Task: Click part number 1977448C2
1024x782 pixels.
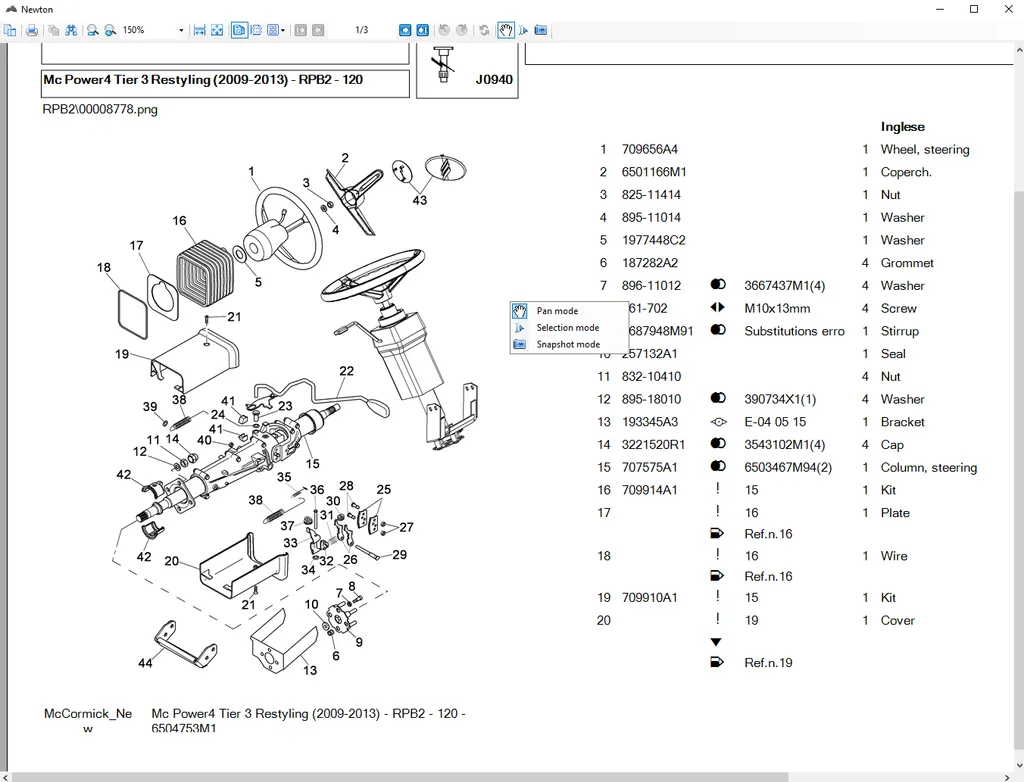Action: point(653,240)
